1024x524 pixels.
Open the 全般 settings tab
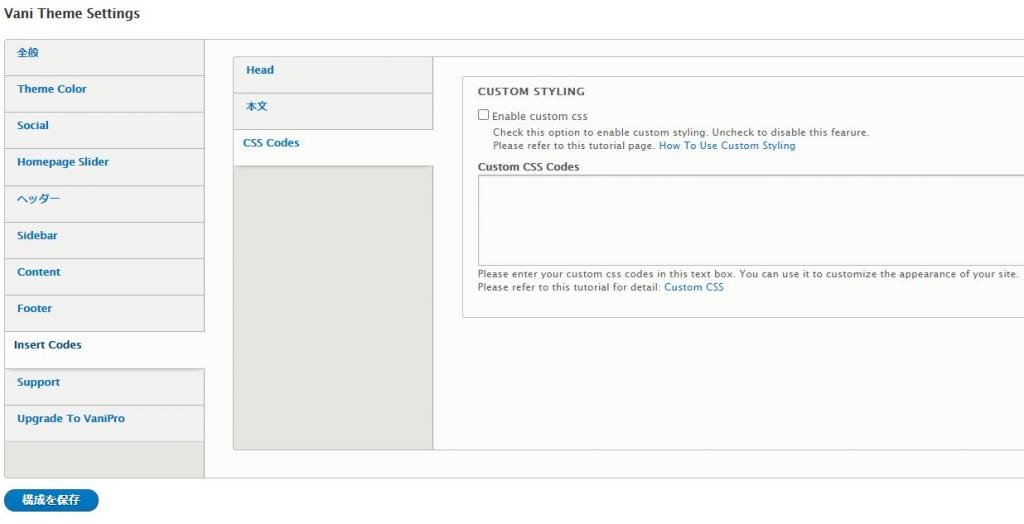[x=104, y=57]
